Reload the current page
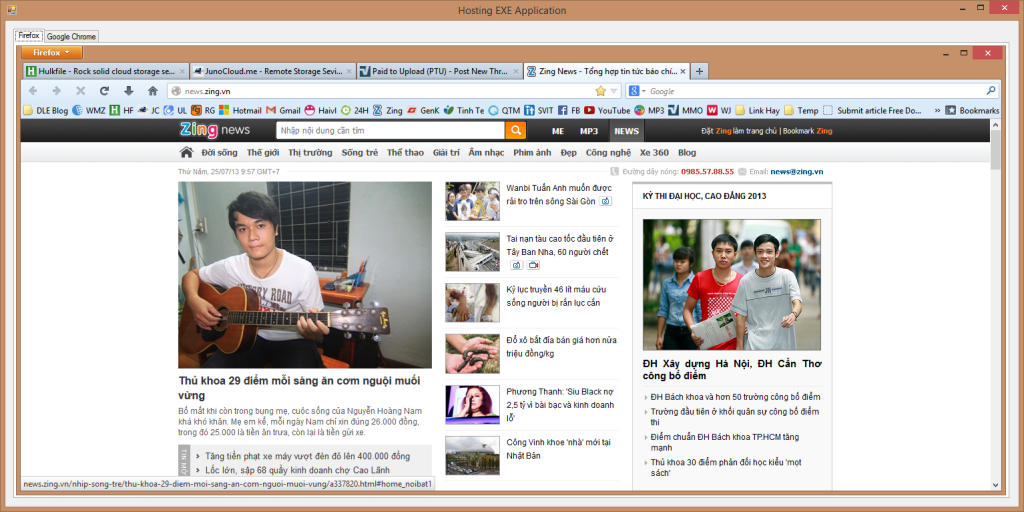Screen dimensions: 1024x512 pos(103,91)
